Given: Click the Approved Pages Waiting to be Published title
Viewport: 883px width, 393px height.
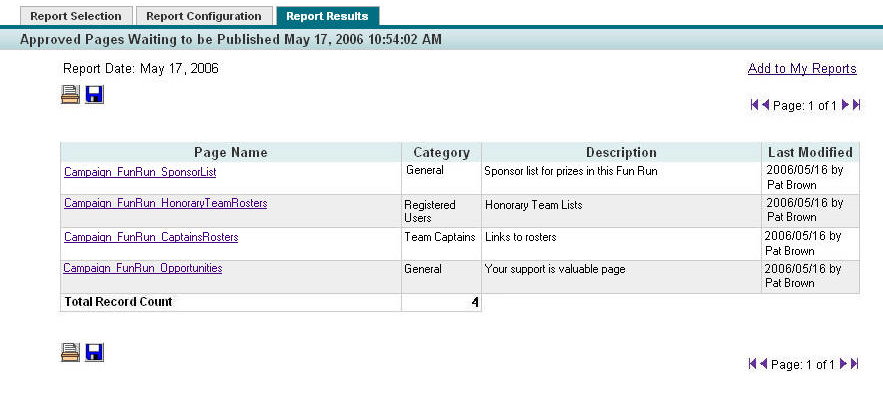Looking at the screenshot, I should (230, 39).
